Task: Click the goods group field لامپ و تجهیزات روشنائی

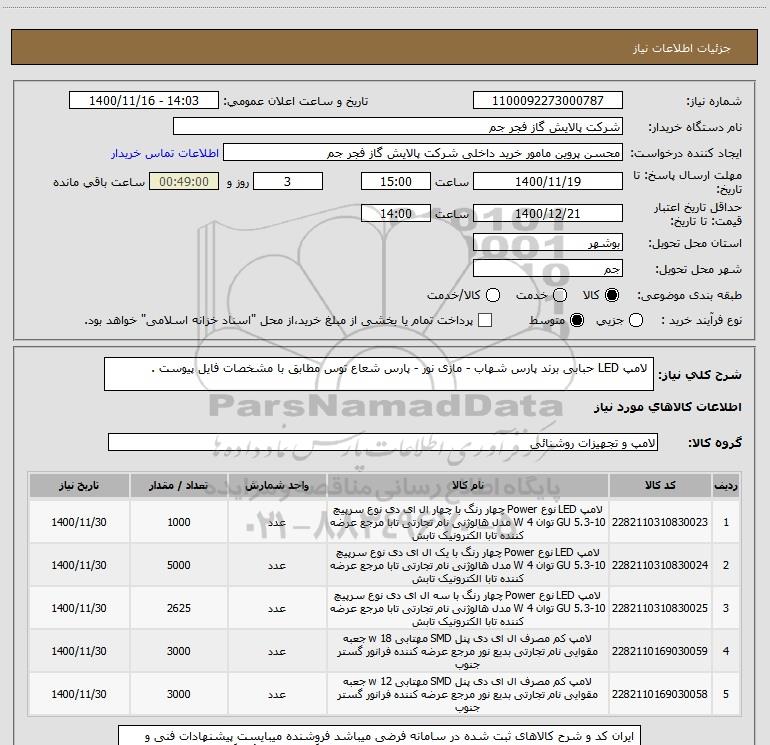Action: coord(383,442)
